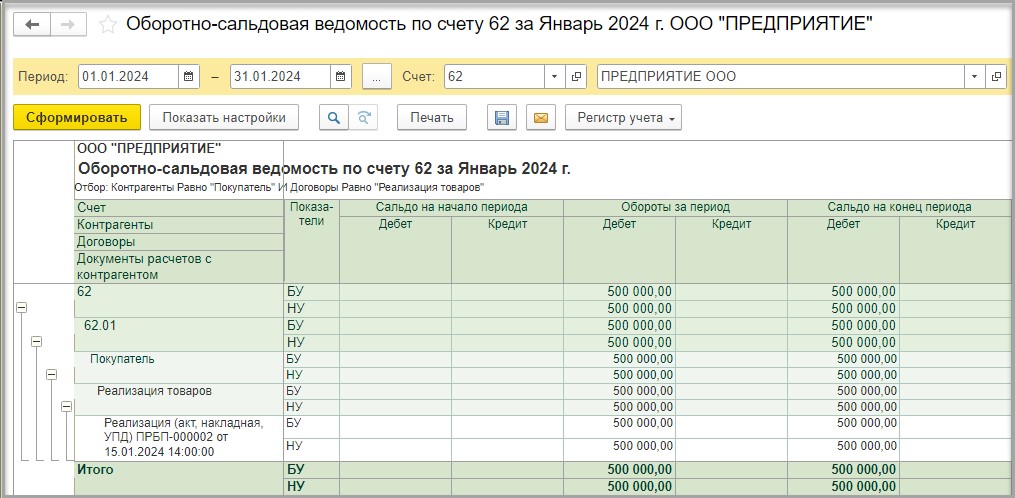Open the Регистр учета menu
Viewport: 1015px width, 498px height.
click(x=623, y=118)
